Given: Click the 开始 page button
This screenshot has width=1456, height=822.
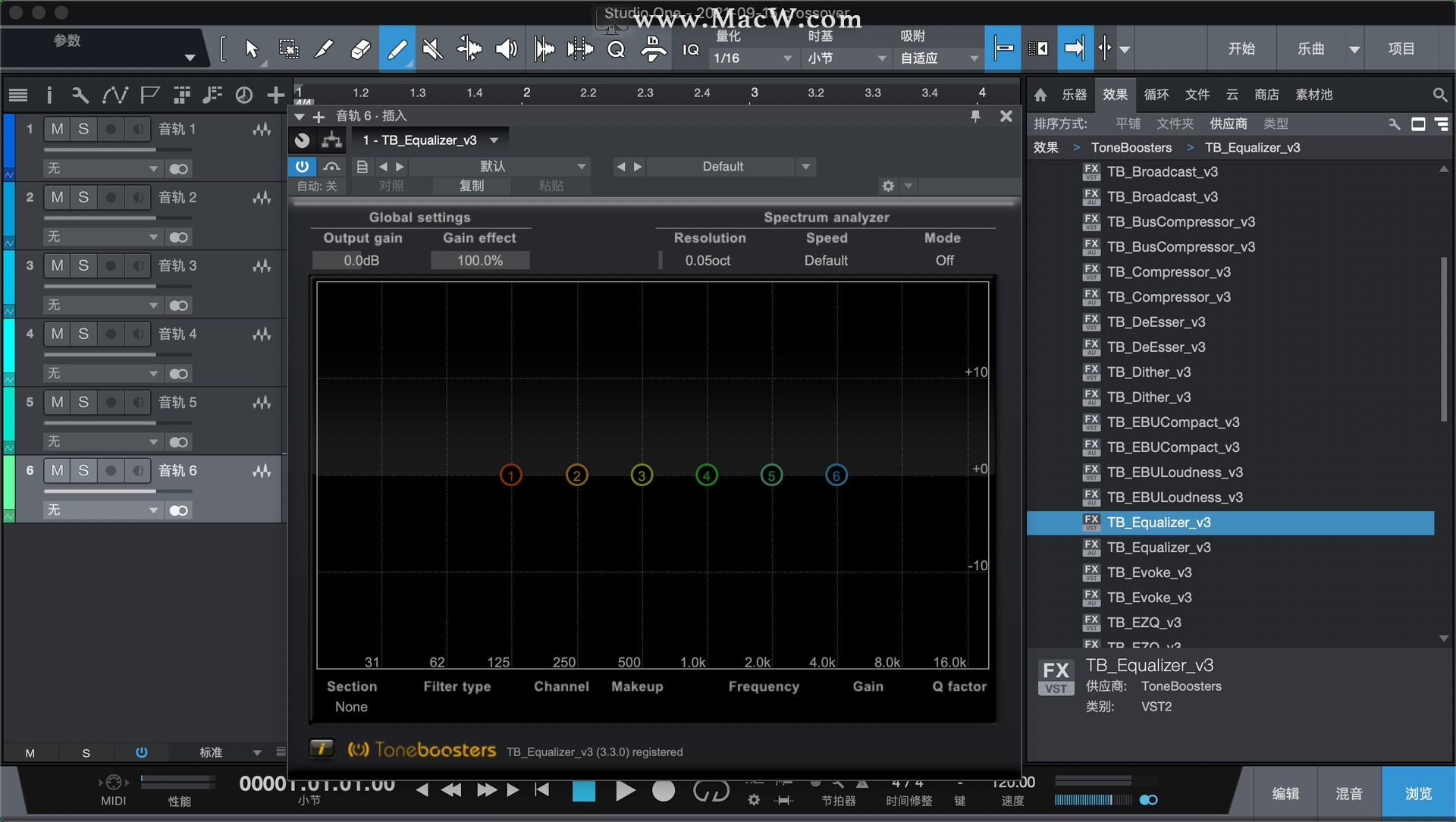Looking at the screenshot, I should tap(1241, 49).
